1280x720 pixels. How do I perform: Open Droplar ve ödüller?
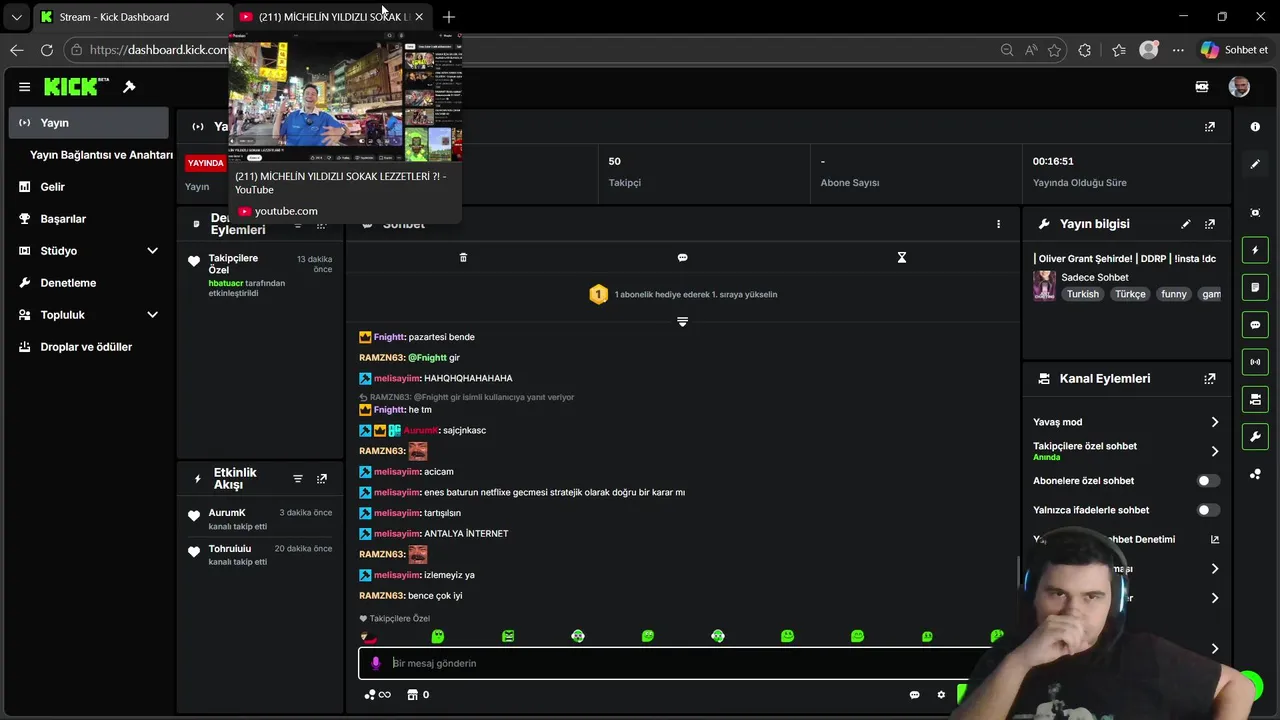pyautogui.click(x=89, y=347)
